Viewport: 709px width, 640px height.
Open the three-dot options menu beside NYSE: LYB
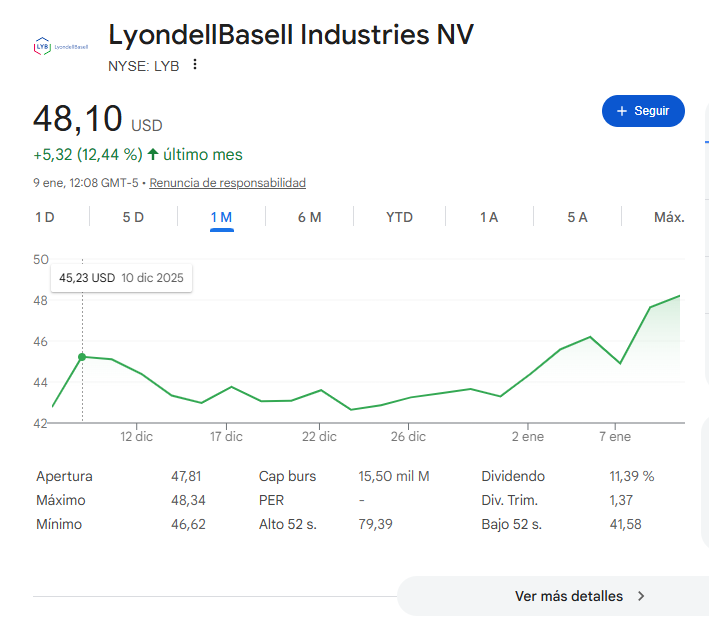point(195,65)
